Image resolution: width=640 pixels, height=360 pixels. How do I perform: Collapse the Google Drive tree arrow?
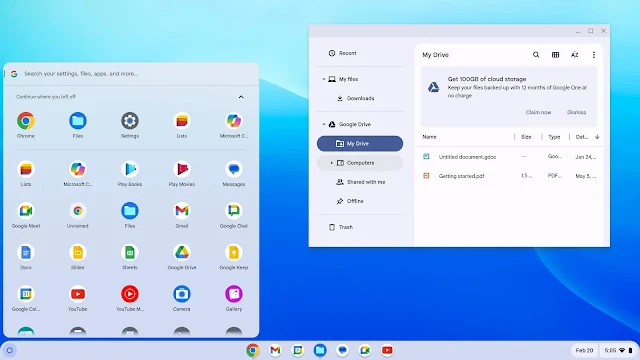[x=324, y=124]
